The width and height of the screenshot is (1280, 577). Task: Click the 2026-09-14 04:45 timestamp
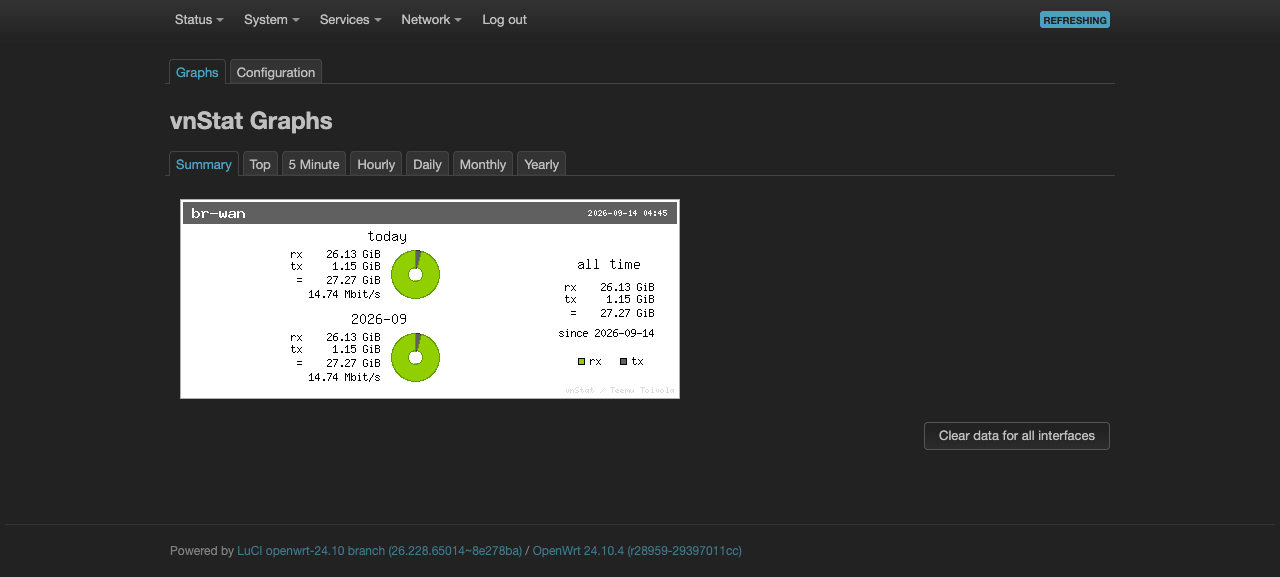(x=627, y=213)
